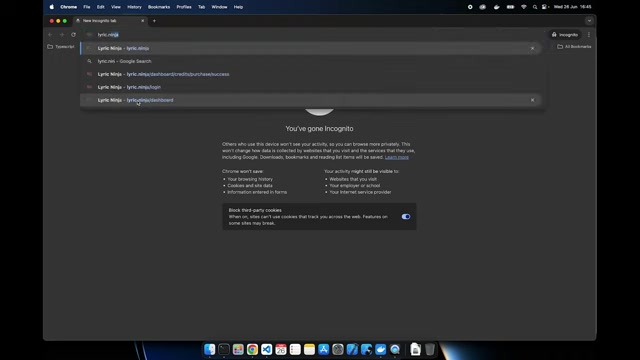Choose the lyric.nin Google Search suggestion
Viewport: 640px width, 360px height.
(310, 61)
